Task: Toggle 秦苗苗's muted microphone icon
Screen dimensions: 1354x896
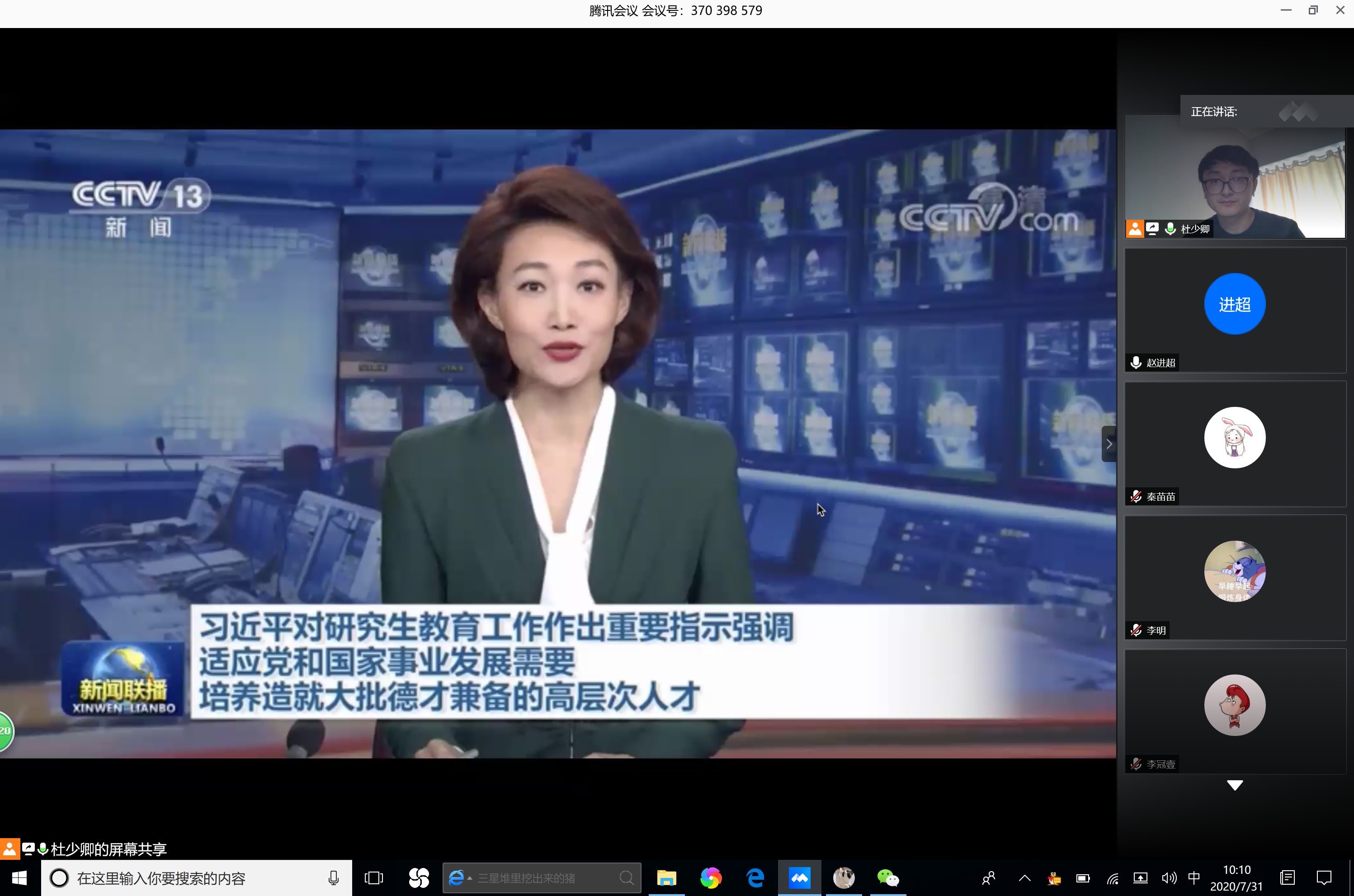Action: [1136, 496]
